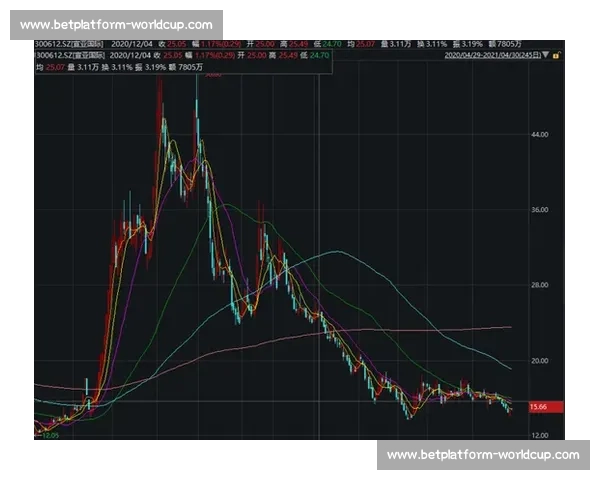This screenshot has height=480, width=600.
Task: Click the 28.00 price axis label
Action: pyautogui.click(x=540, y=285)
